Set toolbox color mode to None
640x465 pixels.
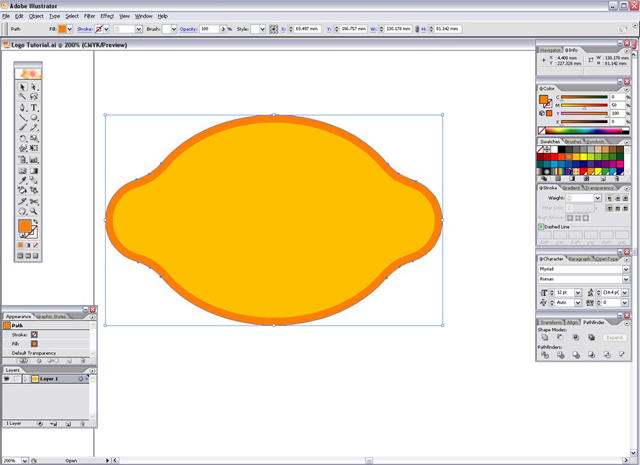pyautogui.click(x=36, y=245)
